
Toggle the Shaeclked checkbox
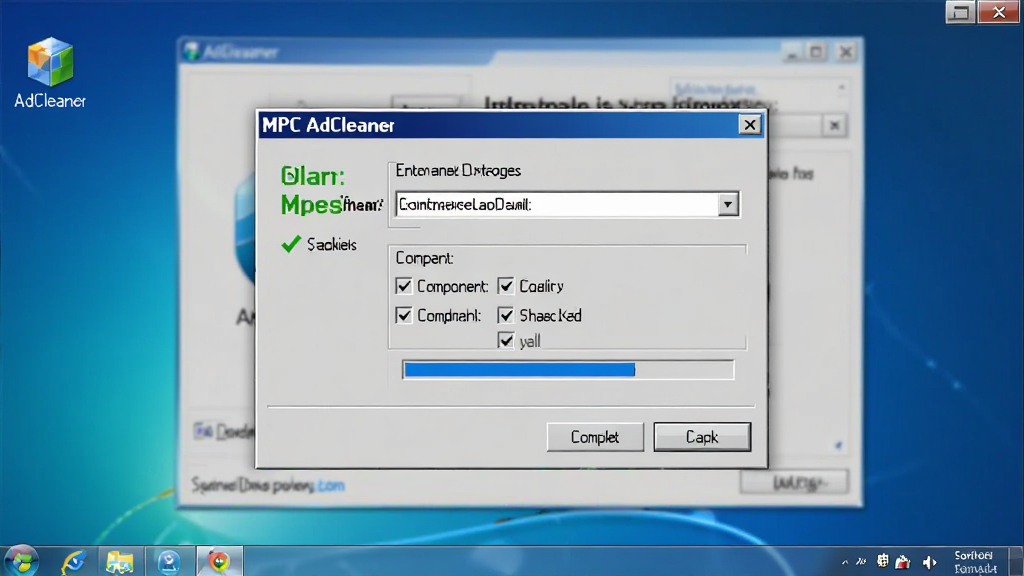click(x=505, y=315)
